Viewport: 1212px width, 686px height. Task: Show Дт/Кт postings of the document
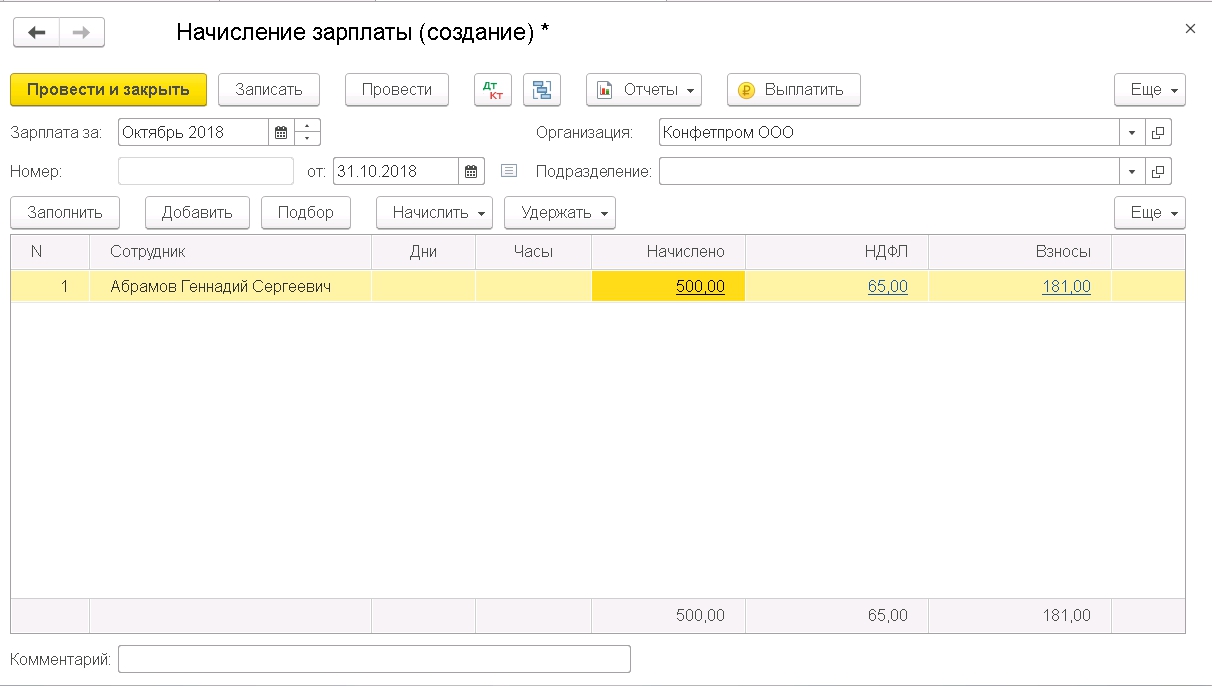[x=493, y=89]
